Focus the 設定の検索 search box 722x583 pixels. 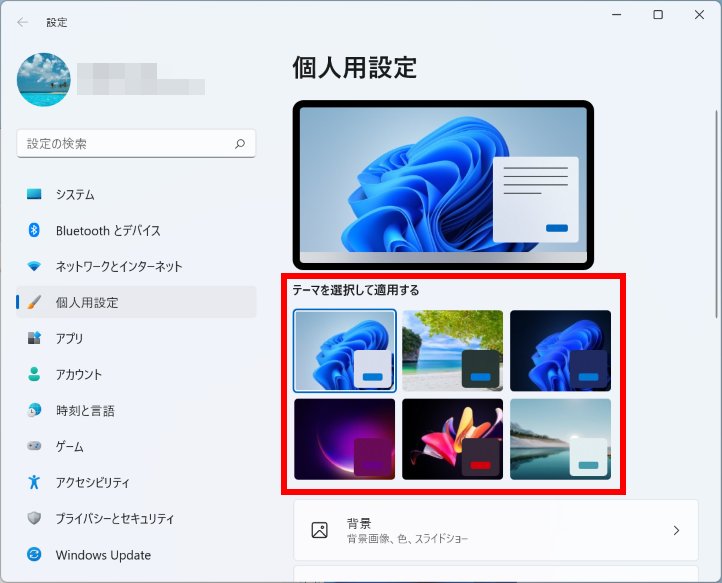click(136, 144)
